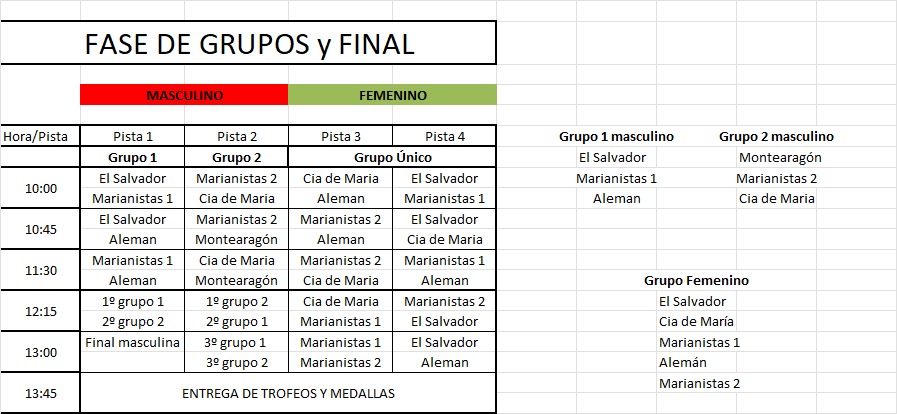The height and width of the screenshot is (414, 897).
Task: Select the FASE DE GRUPOS y FINAL title cell
Action: (x=250, y=45)
